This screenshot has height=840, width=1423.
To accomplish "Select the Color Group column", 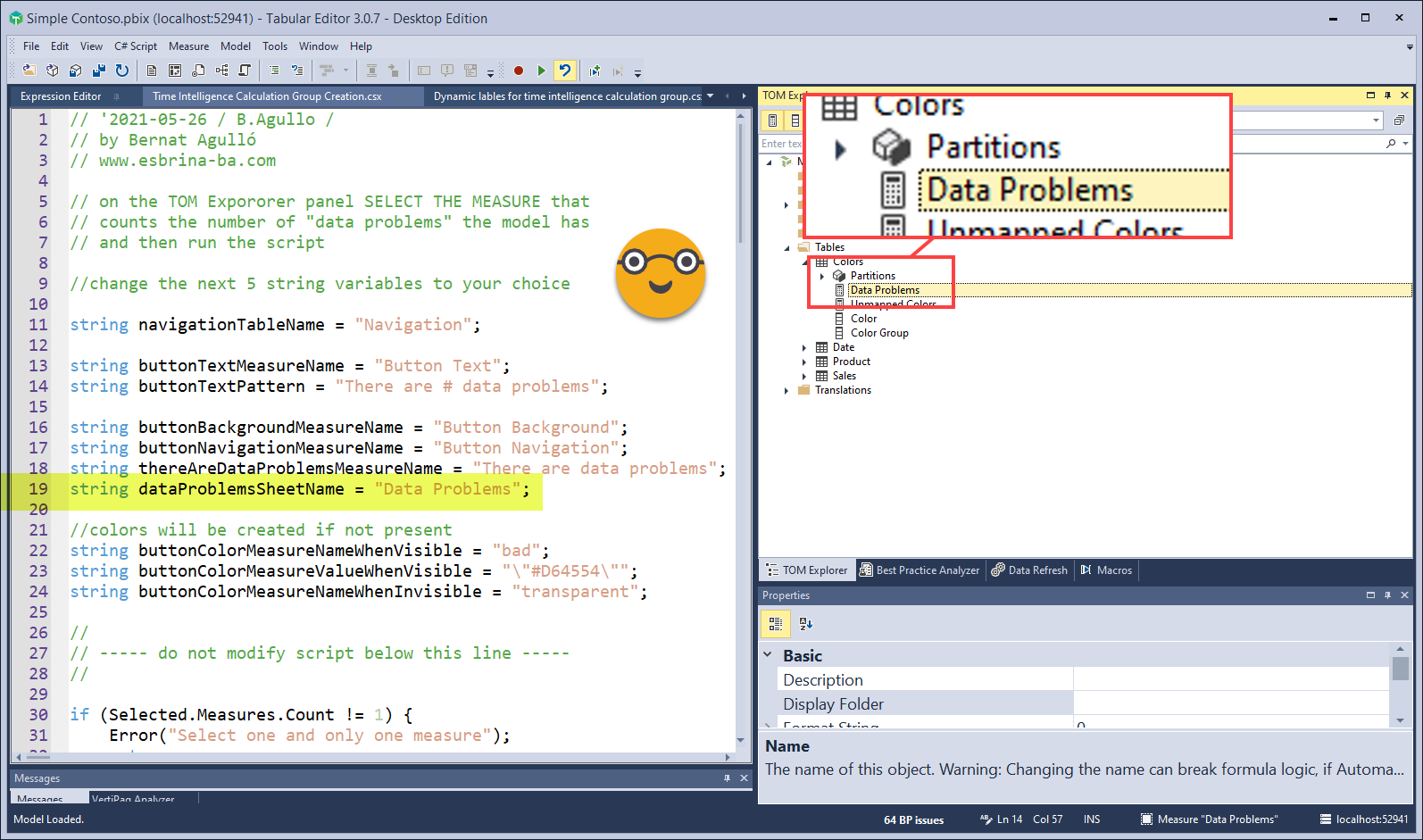I will click(x=878, y=333).
